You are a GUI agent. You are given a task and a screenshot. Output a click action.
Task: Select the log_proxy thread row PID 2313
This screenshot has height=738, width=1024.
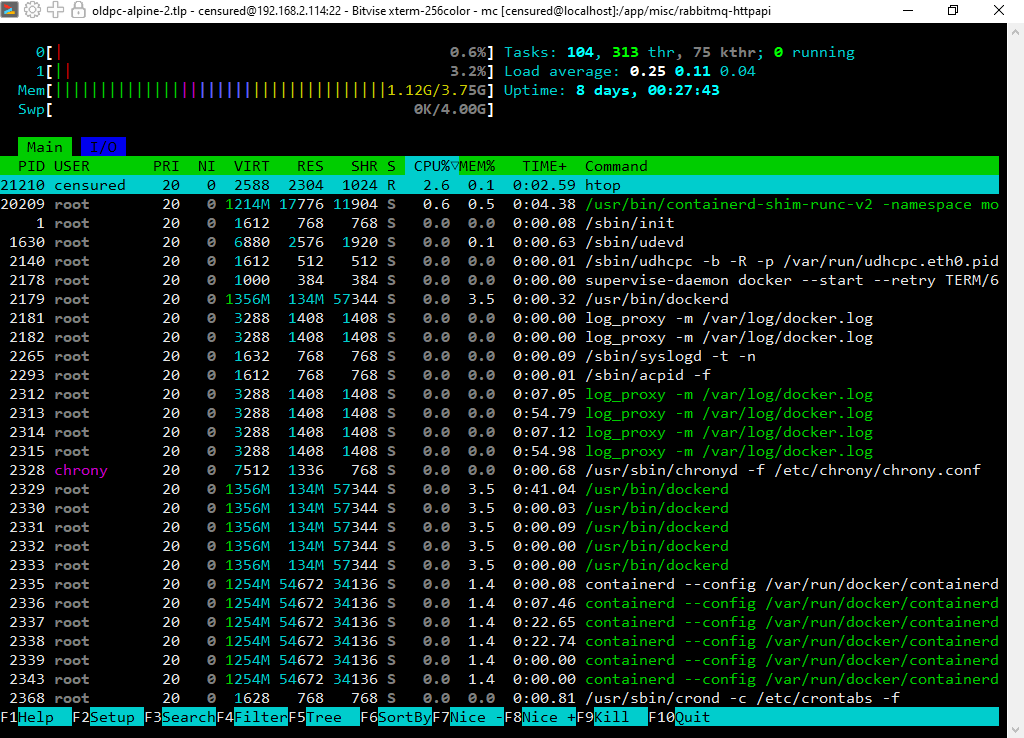[x=500, y=413]
